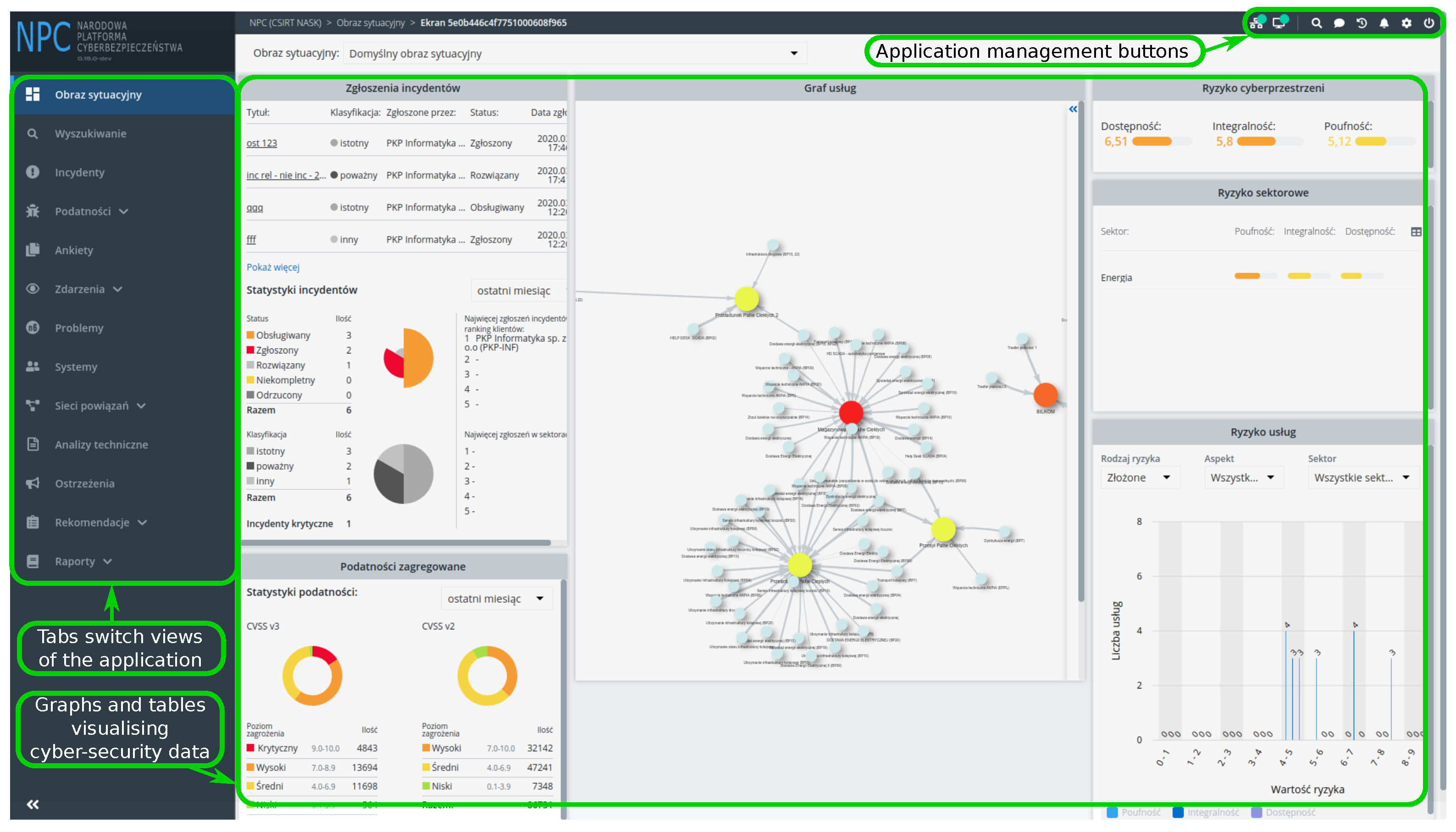Click the monitor status icon in header

pos(1279,23)
